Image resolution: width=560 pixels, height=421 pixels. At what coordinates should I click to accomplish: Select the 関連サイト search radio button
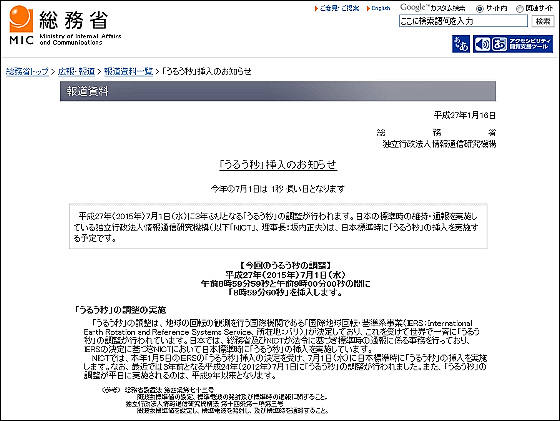click(520, 9)
